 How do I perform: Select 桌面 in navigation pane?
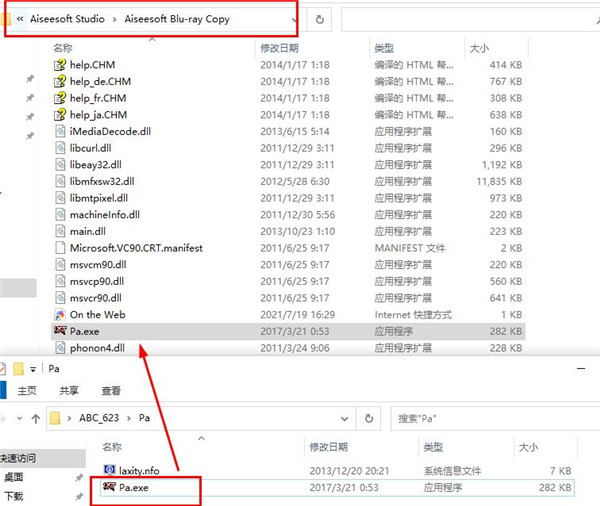13,477
